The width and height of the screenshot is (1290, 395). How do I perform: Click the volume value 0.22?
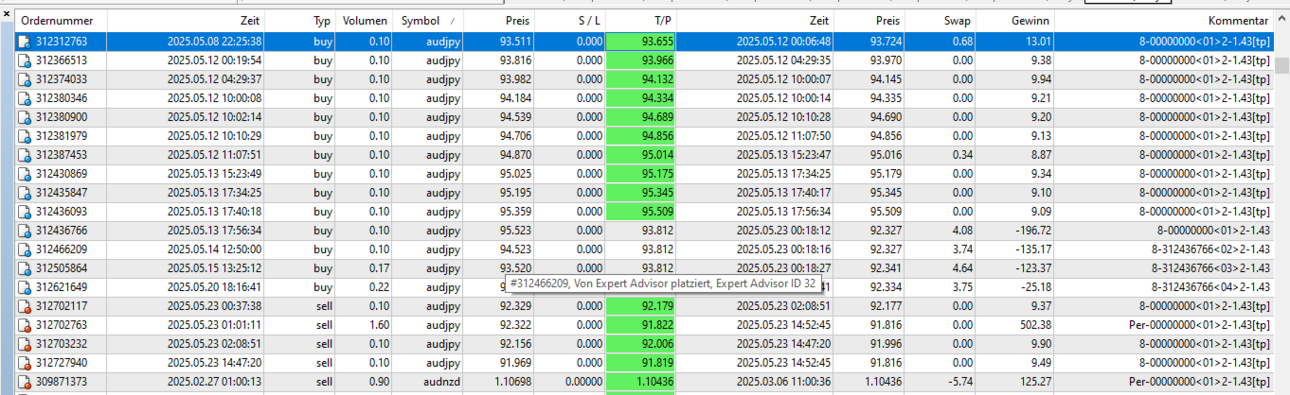[x=379, y=288]
